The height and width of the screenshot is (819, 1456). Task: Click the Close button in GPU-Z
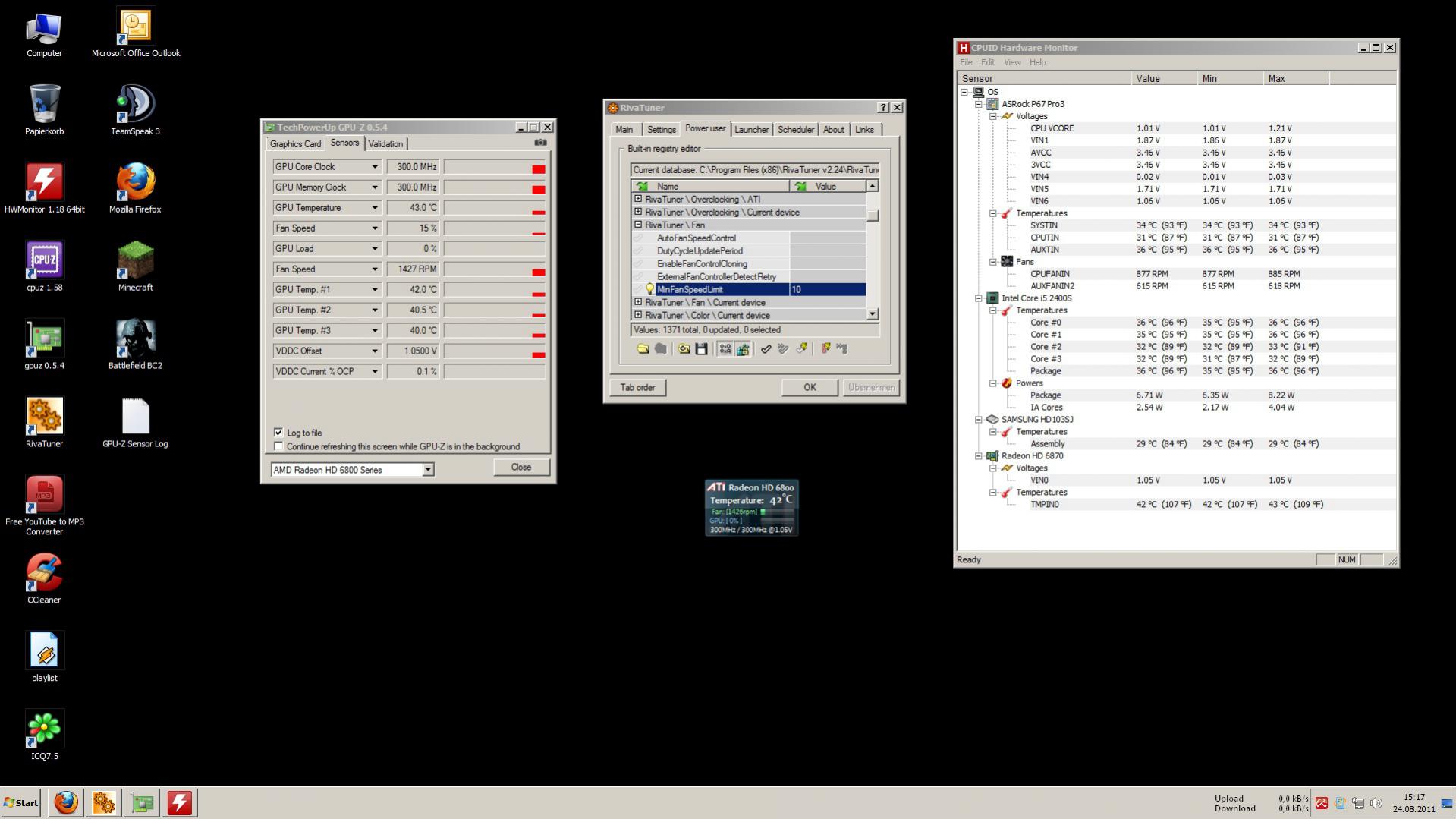(521, 468)
